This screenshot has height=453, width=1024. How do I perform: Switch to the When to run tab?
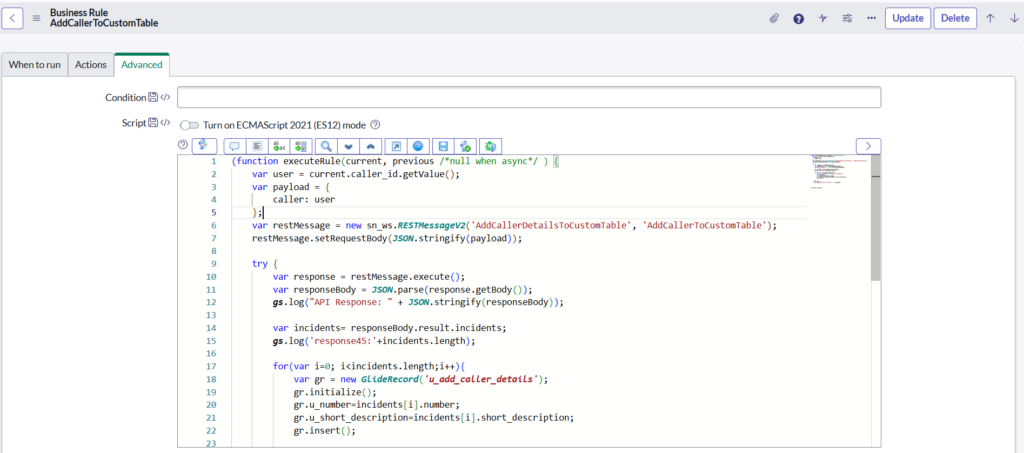point(35,65)
